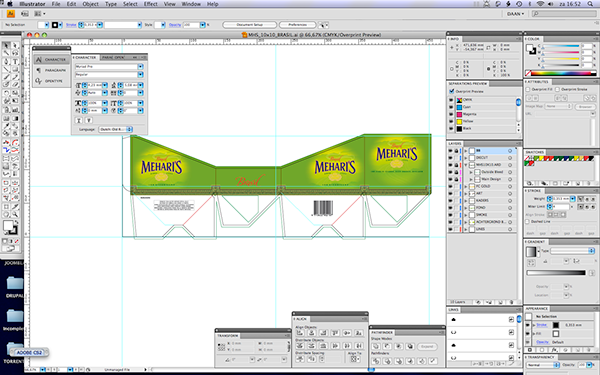Select the Magic Wand tool
The width and height of the screenshot is (600, 375).
tap(7, 53)
